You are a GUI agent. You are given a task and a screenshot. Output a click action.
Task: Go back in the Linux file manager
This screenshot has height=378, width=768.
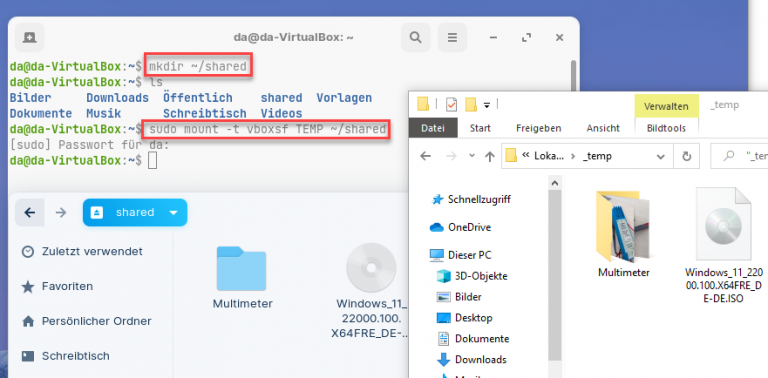click(x=30, y=213)
